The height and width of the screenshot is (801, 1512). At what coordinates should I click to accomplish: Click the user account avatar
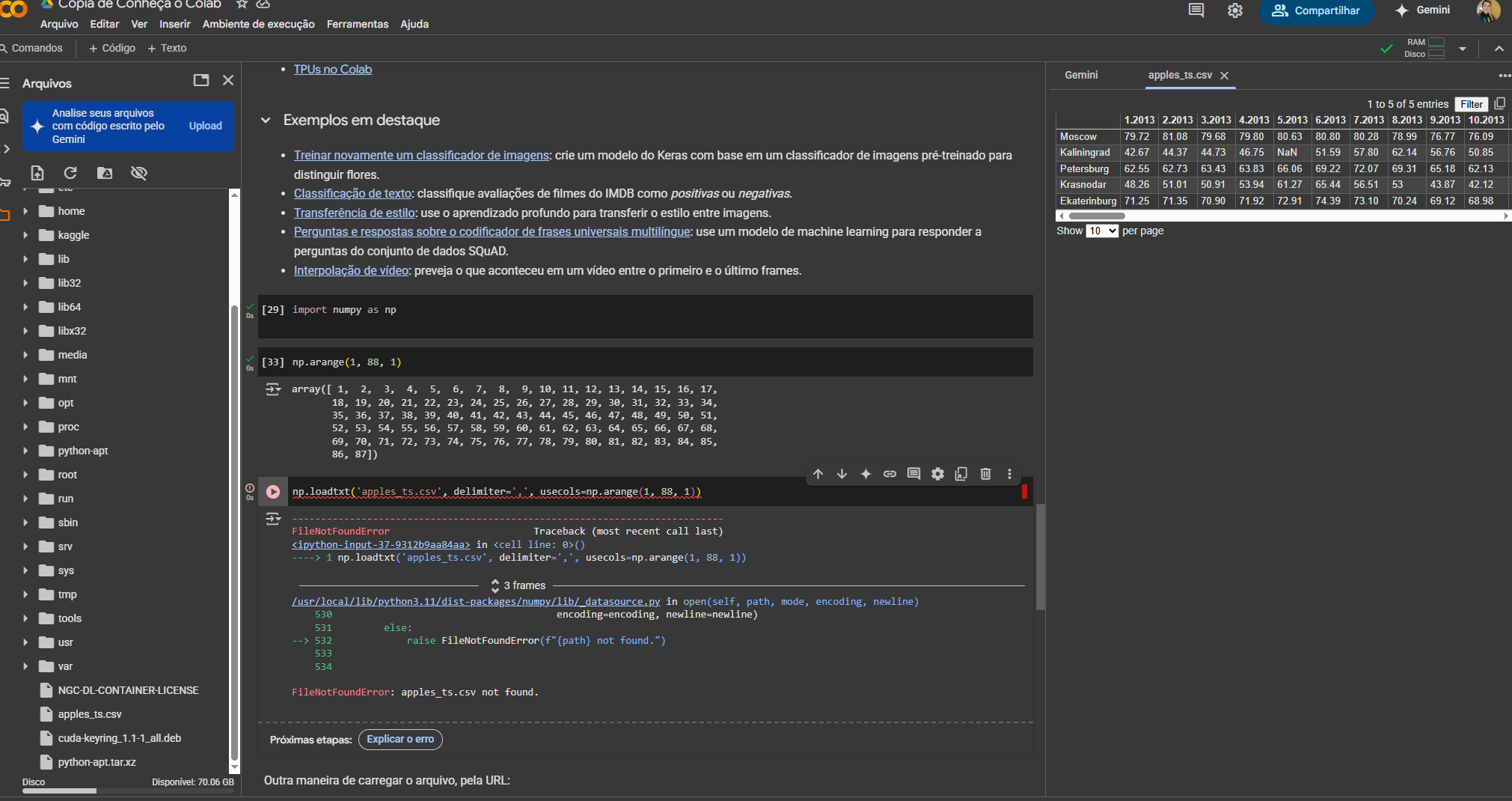[x=1489, y=10]
